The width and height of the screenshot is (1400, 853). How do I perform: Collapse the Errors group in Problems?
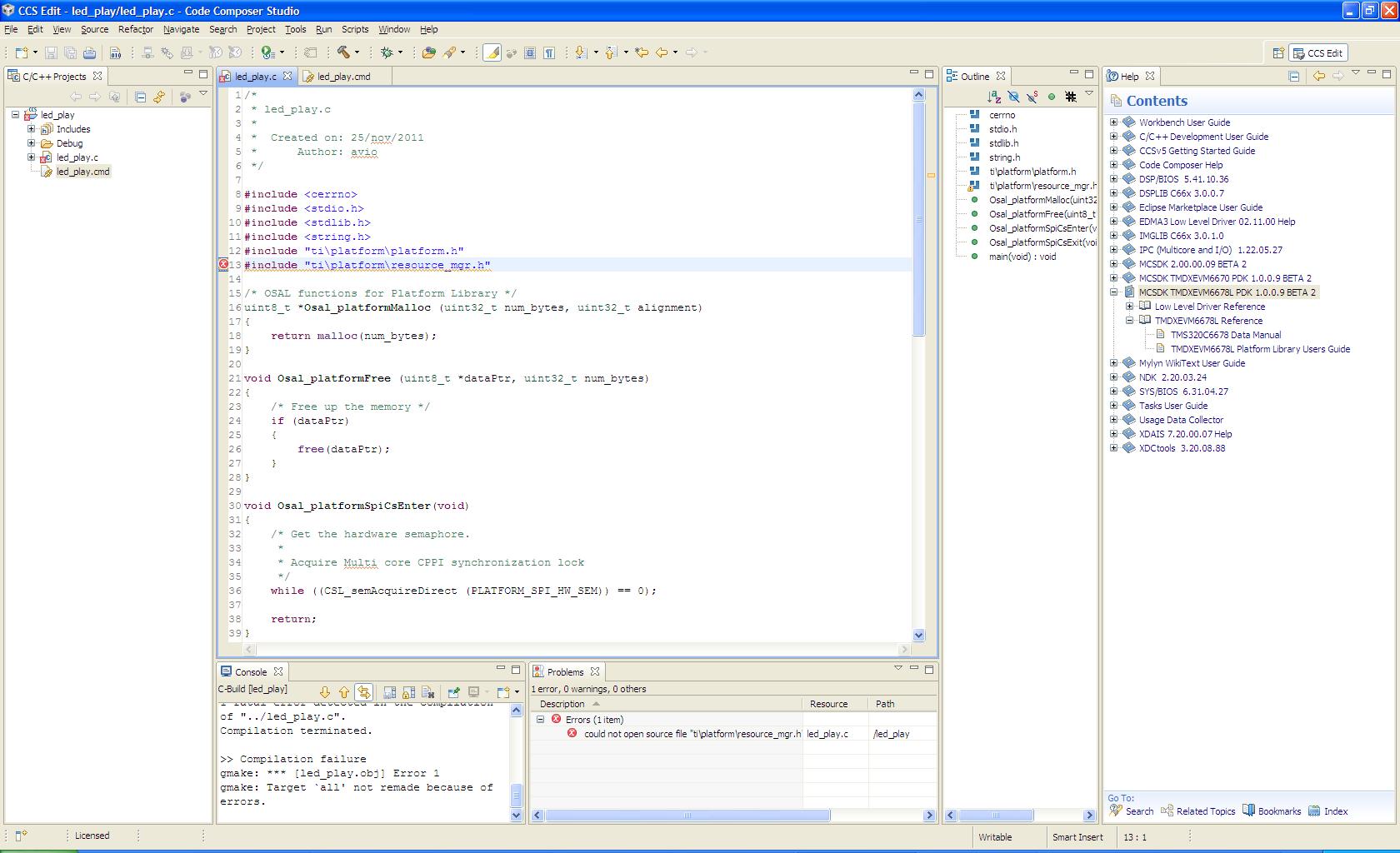point(540,719)
